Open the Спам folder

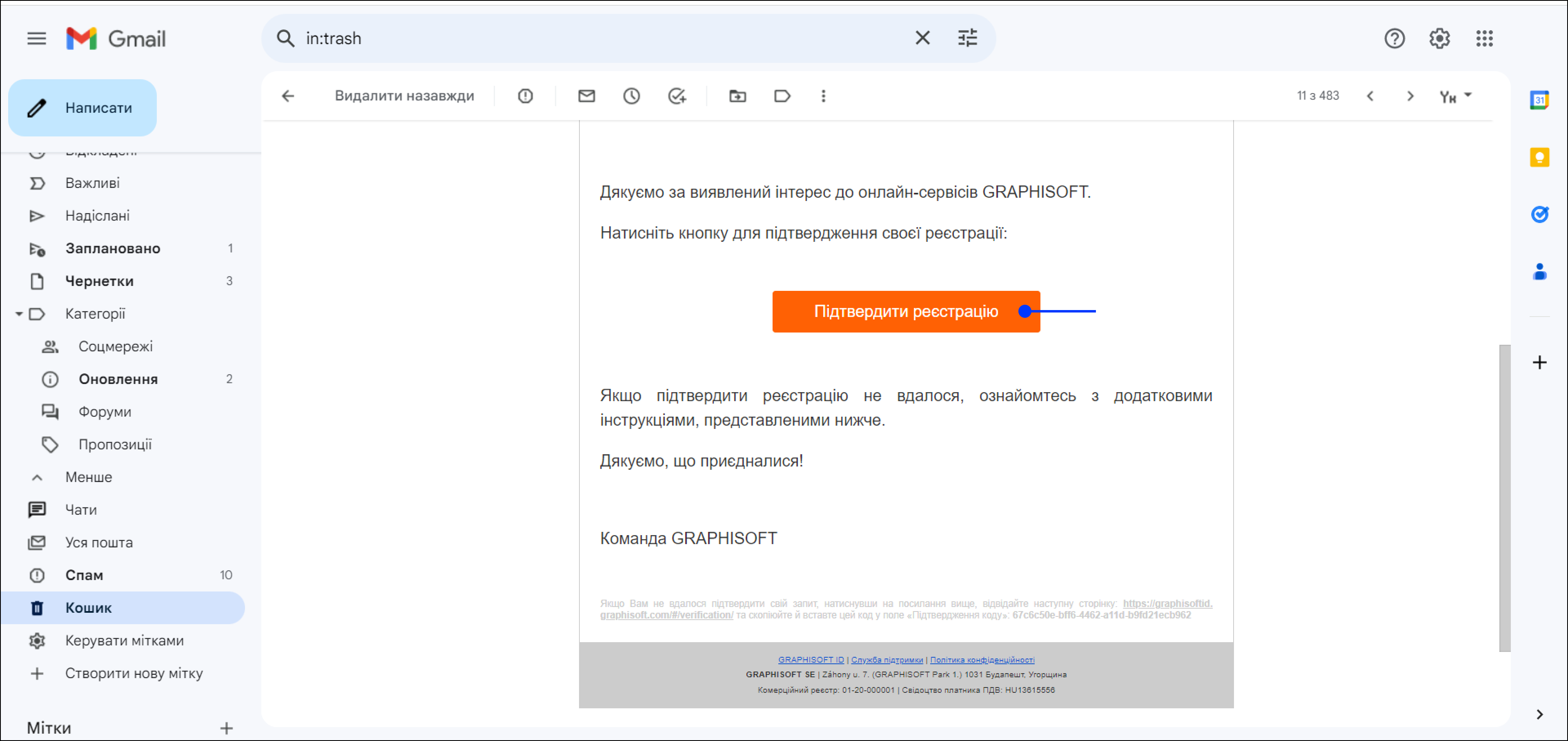84,576
